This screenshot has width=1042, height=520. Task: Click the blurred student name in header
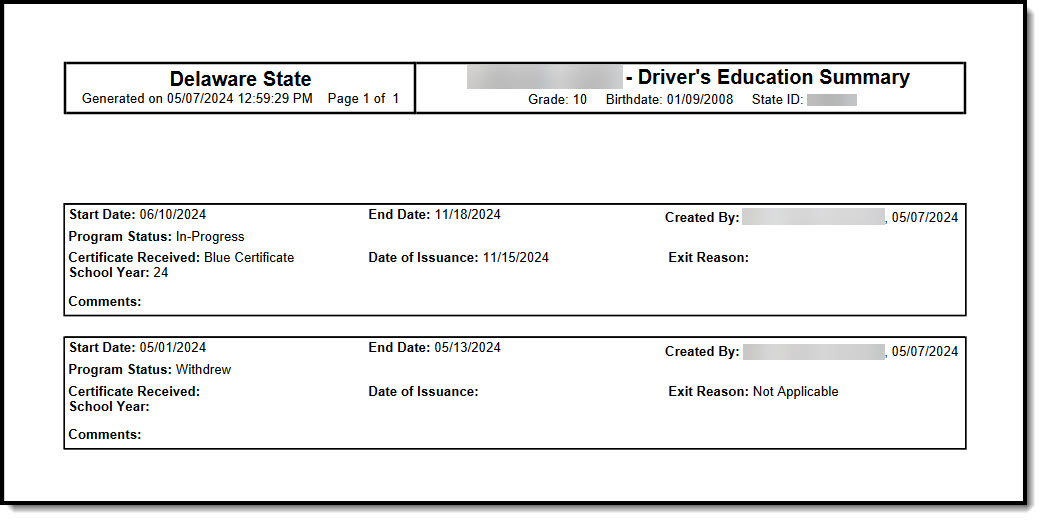pos(544,77)
